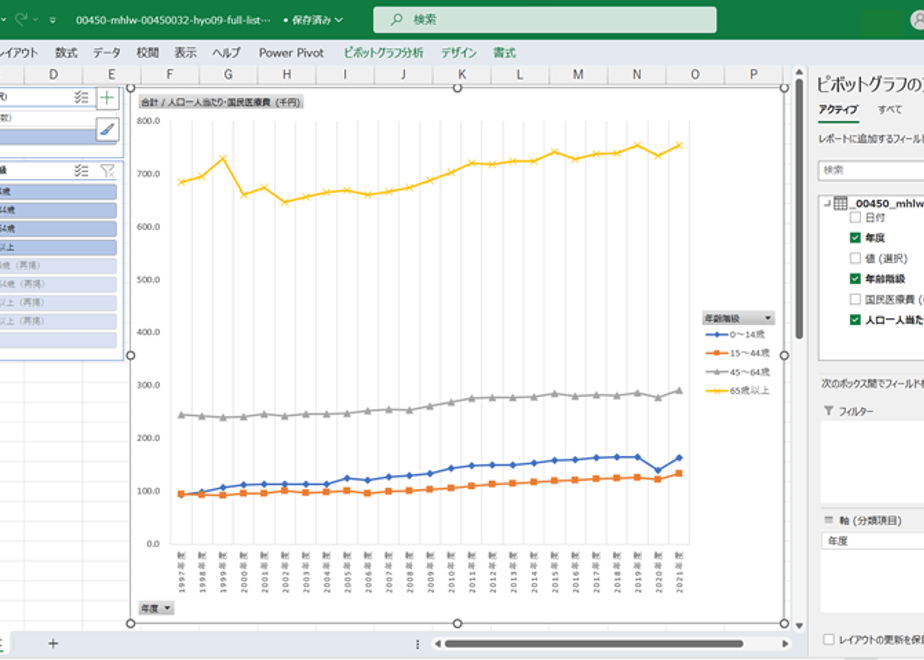Switch to the 表示 ribbon tab
Screen dimensions: 924x660
(185, 52)
